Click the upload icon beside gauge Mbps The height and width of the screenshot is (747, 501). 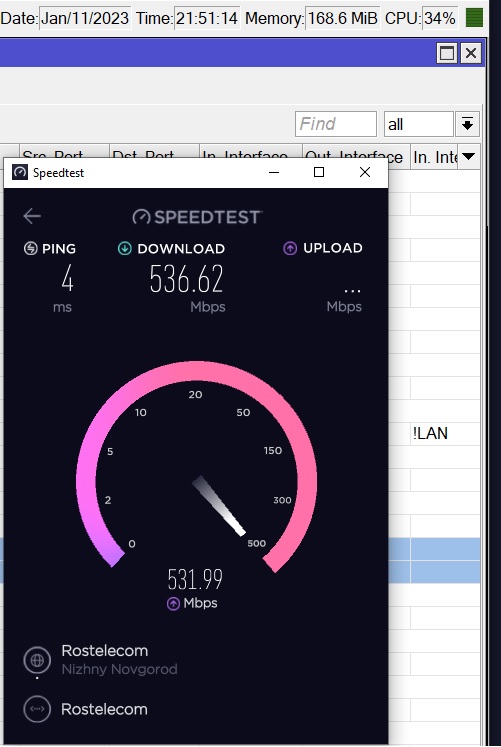[173, 604]
